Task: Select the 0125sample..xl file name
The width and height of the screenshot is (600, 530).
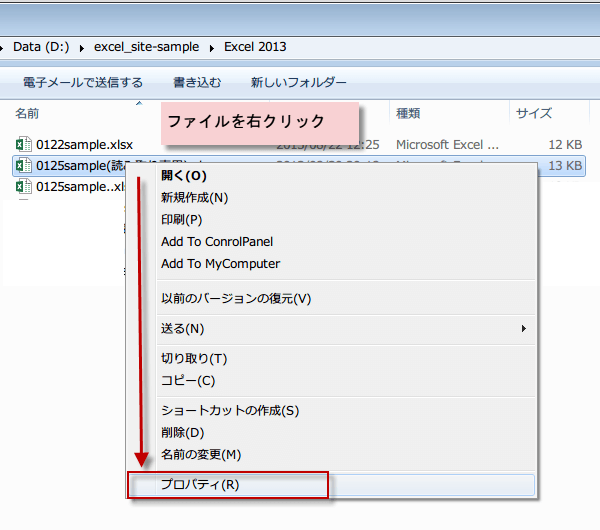Action: coord(80,187)
